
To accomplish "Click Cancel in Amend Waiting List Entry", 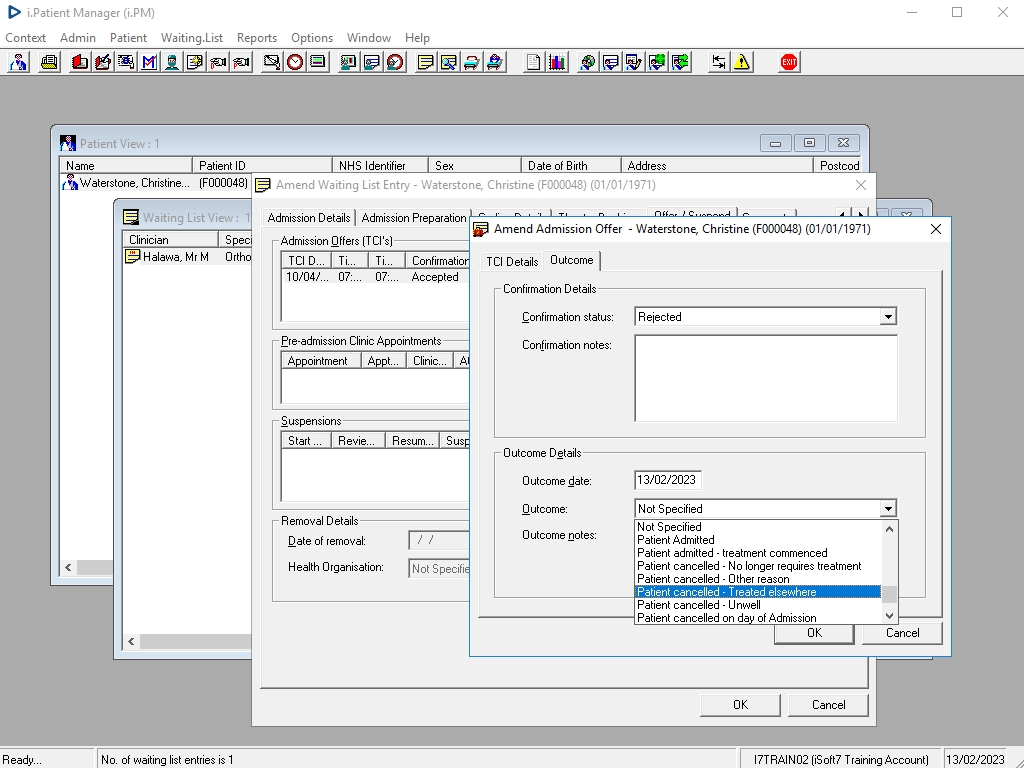I will tap(828, 705).
